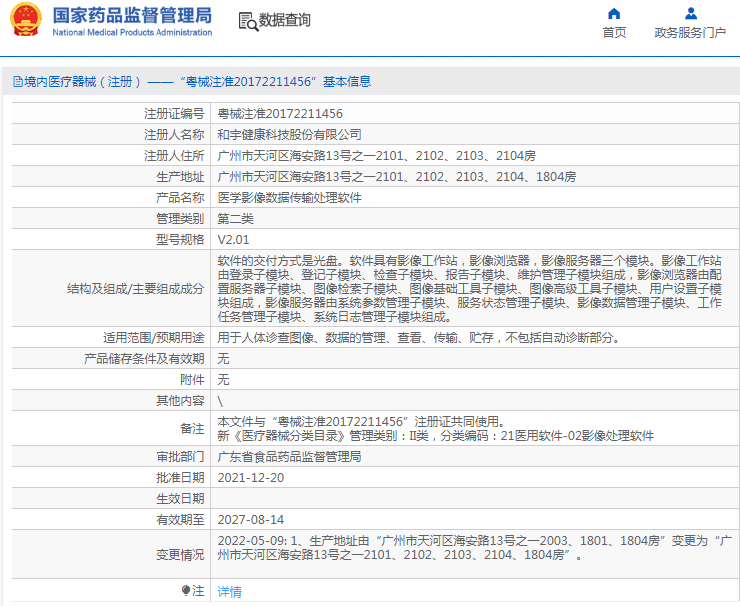This screenshot has height=606, width=740.
Task: Click the 生效日期 row label
Action: [x=180, y=498]
